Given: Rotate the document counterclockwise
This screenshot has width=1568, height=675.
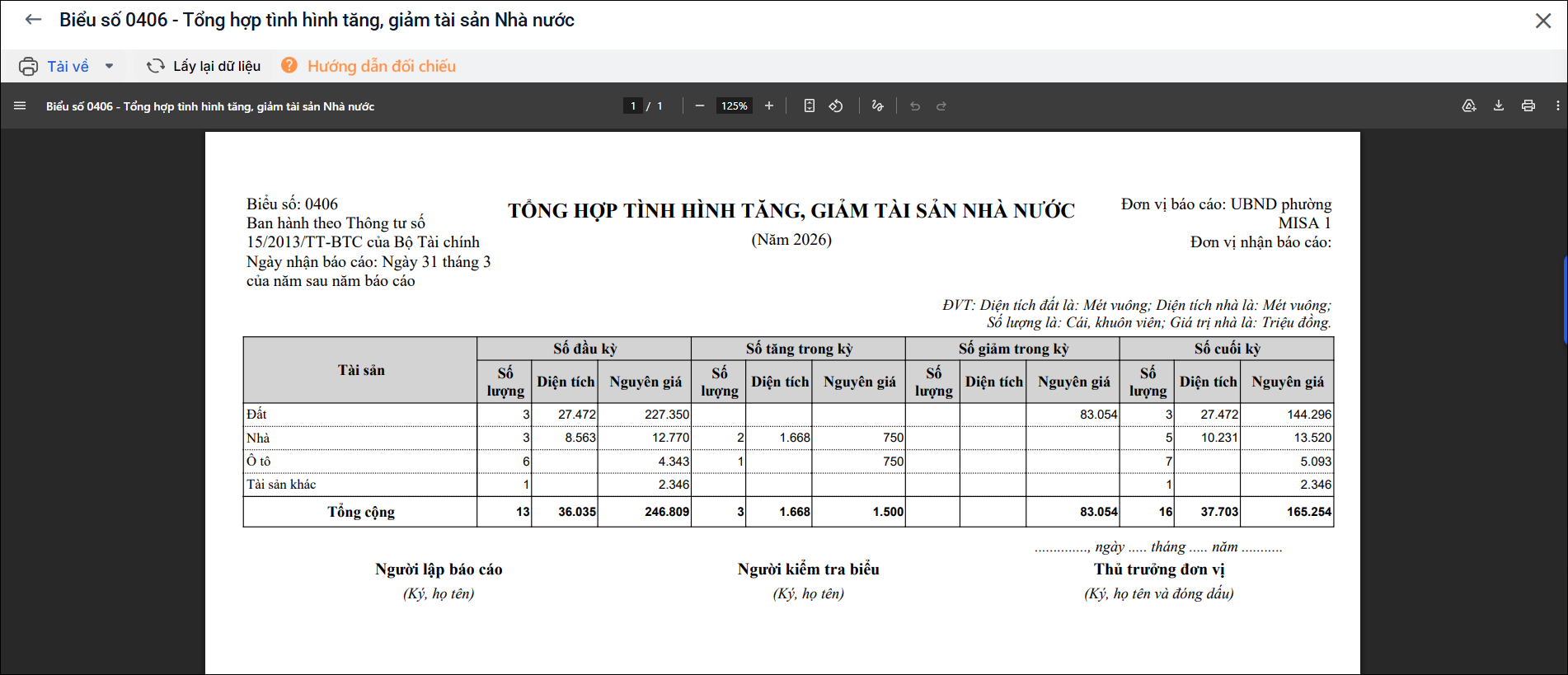Looking at the screenshot, I should pos(836,105).
